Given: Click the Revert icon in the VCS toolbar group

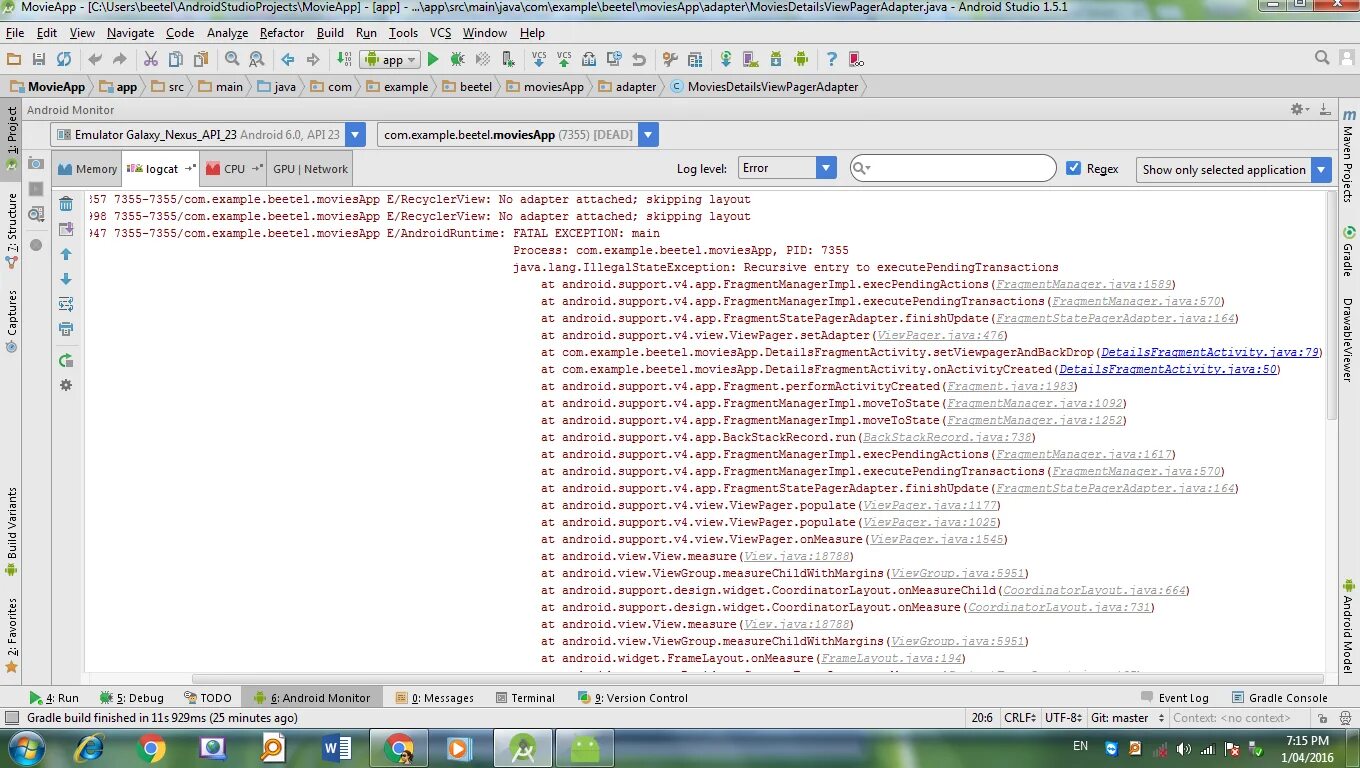Looking at the screenshot, I should tap(639, 60).
